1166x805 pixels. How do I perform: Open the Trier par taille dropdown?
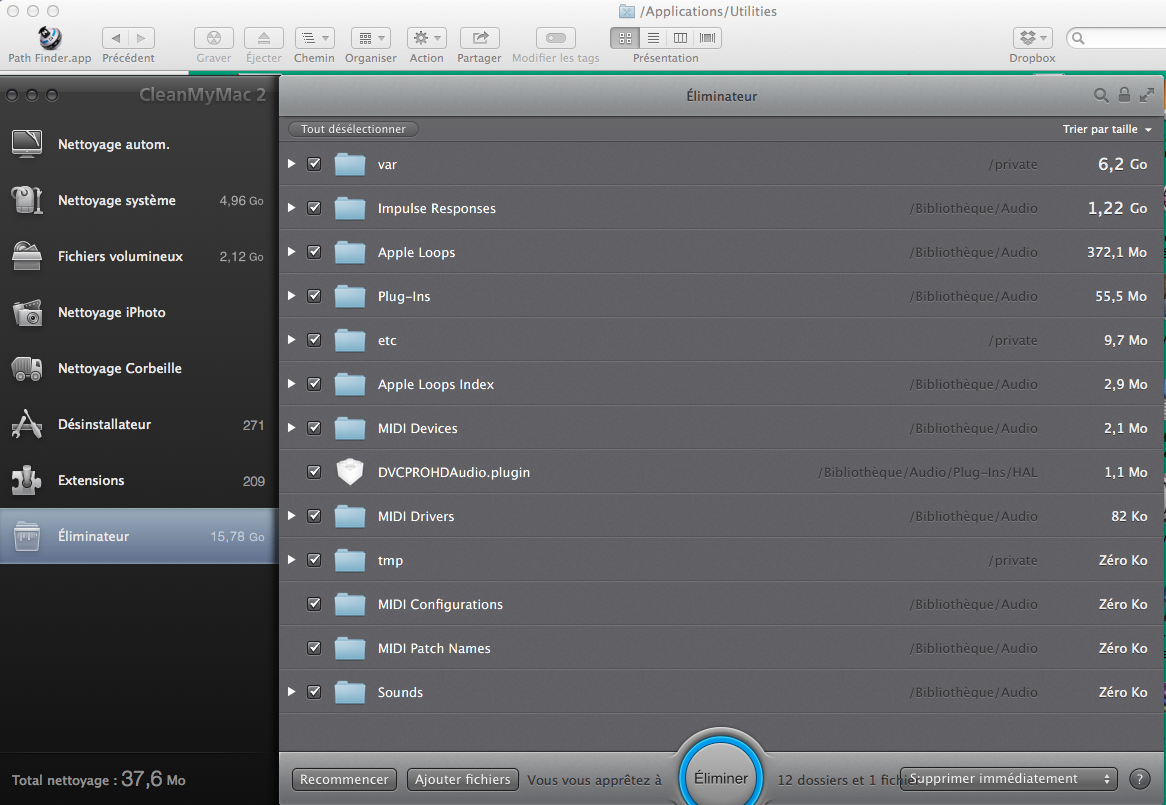click(1107, 130)
